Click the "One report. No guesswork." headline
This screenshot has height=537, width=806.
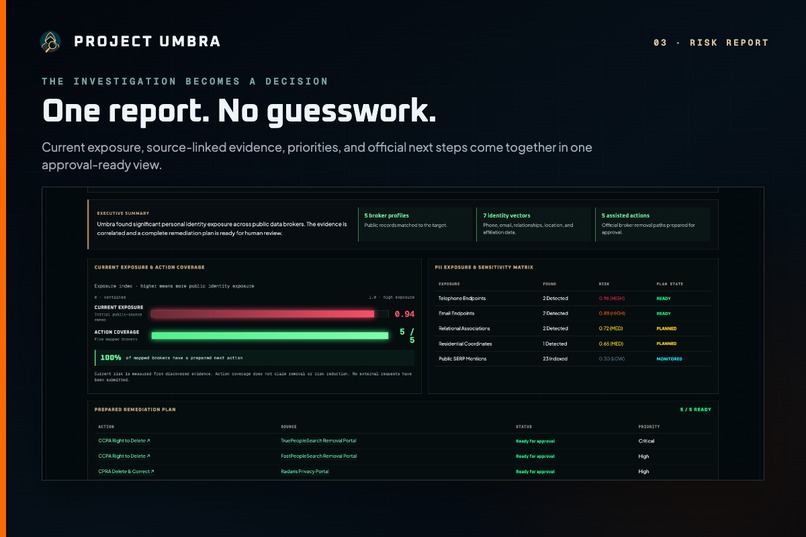pyautogui.click(x=239, y=111)
